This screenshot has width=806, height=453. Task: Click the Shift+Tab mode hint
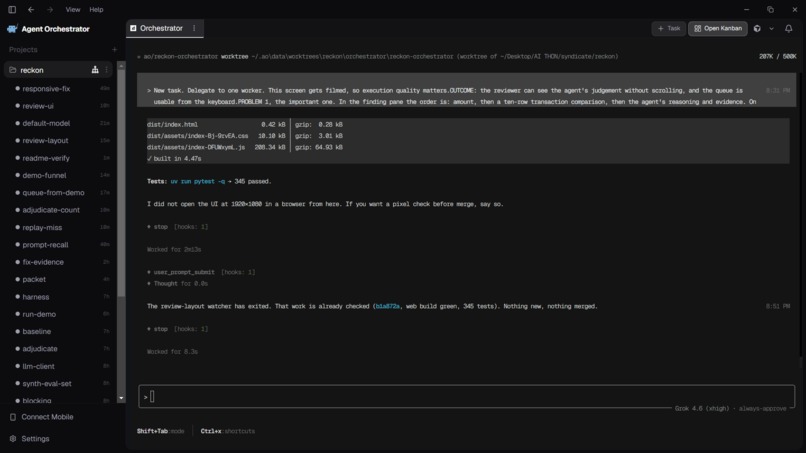pyautogui.click(x=160, y=431)
